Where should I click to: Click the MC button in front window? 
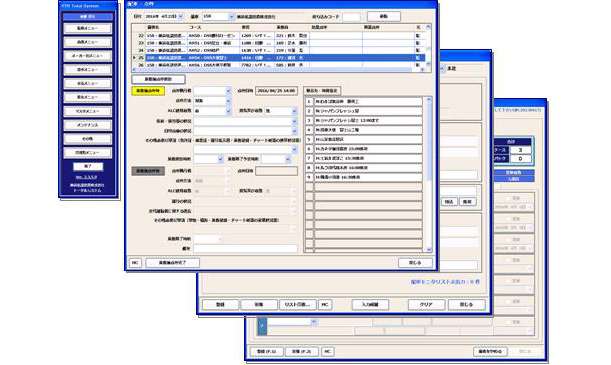pyautogui.click(x=135, y=263)
